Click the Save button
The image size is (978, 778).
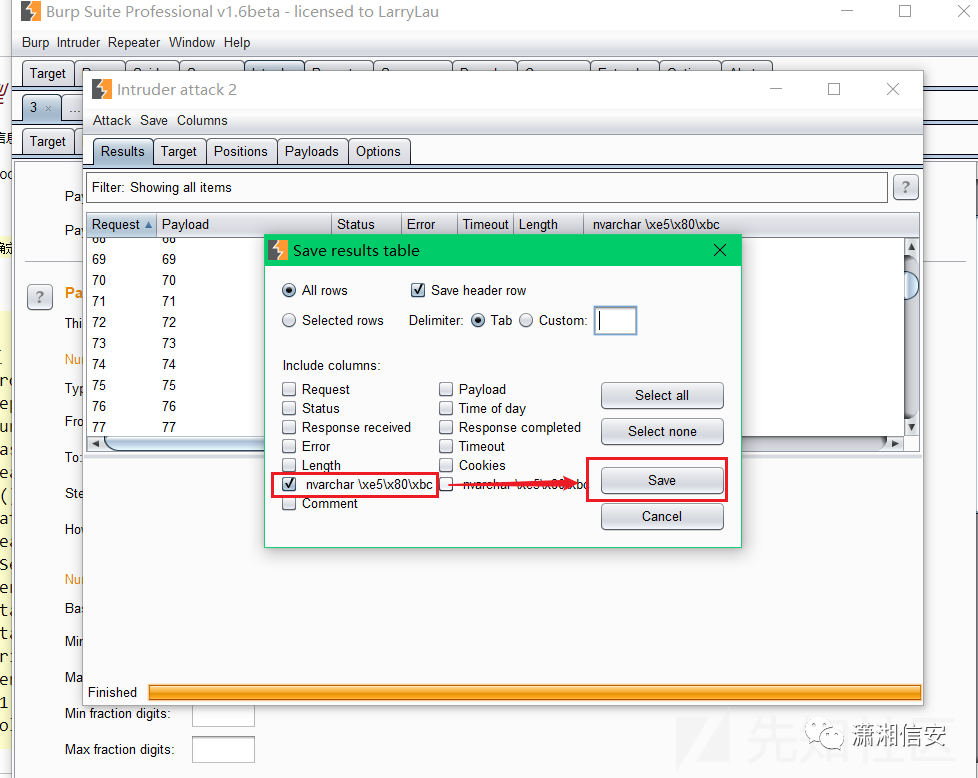tap(661, 480)
